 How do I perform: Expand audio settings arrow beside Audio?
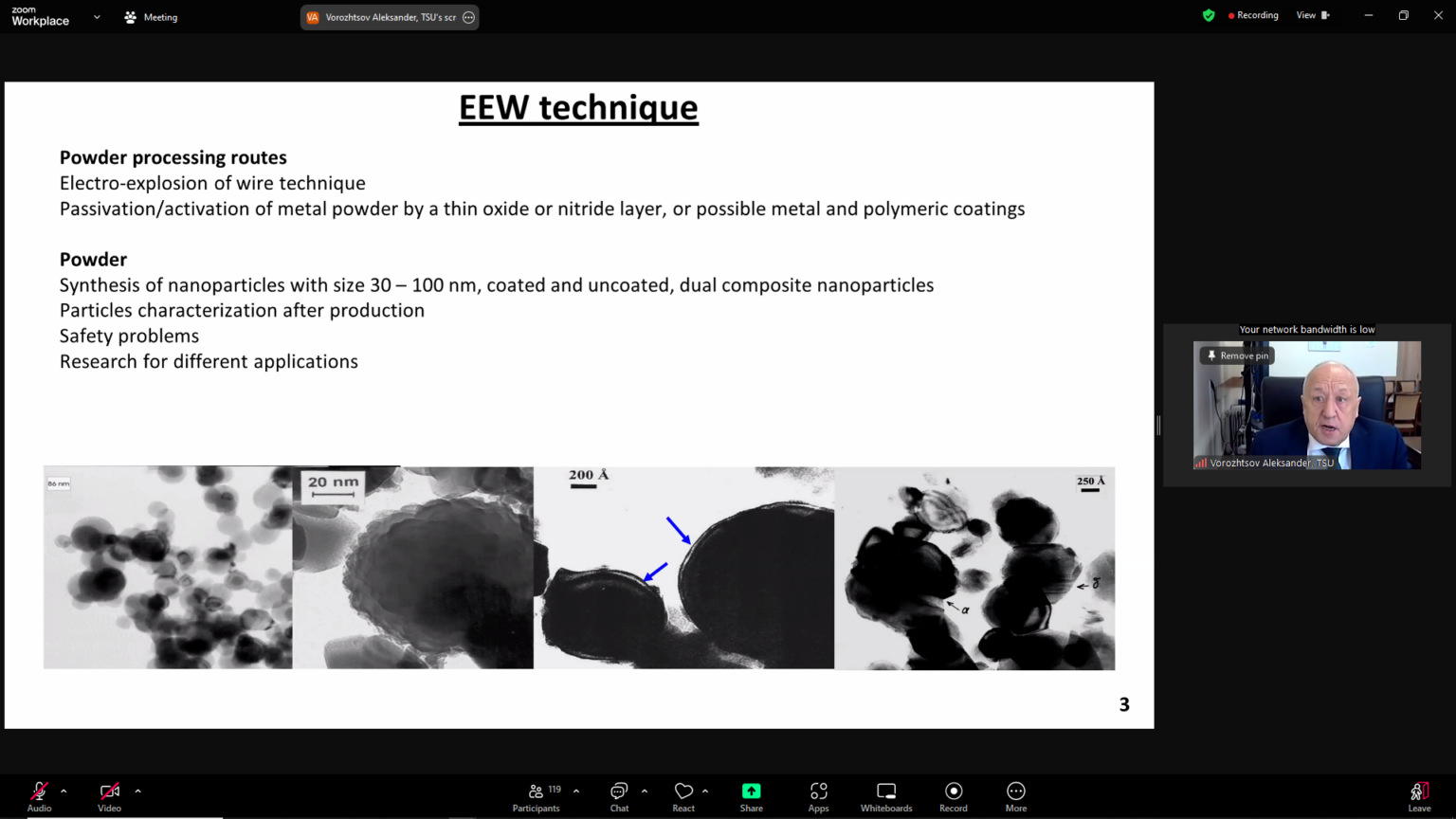pyautogui.click(x=64, y=791)
